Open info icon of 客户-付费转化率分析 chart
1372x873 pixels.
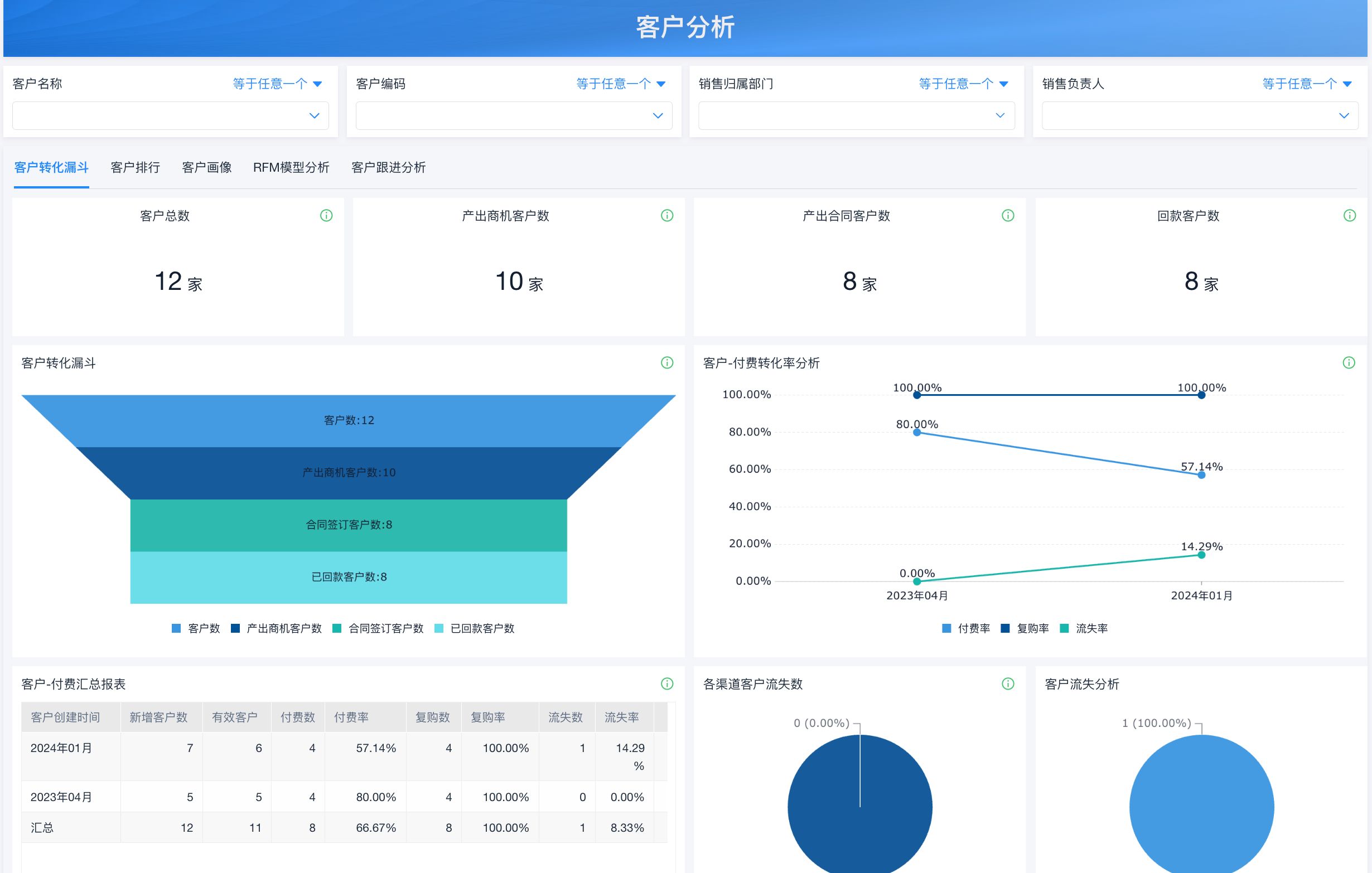[1348, 363]
